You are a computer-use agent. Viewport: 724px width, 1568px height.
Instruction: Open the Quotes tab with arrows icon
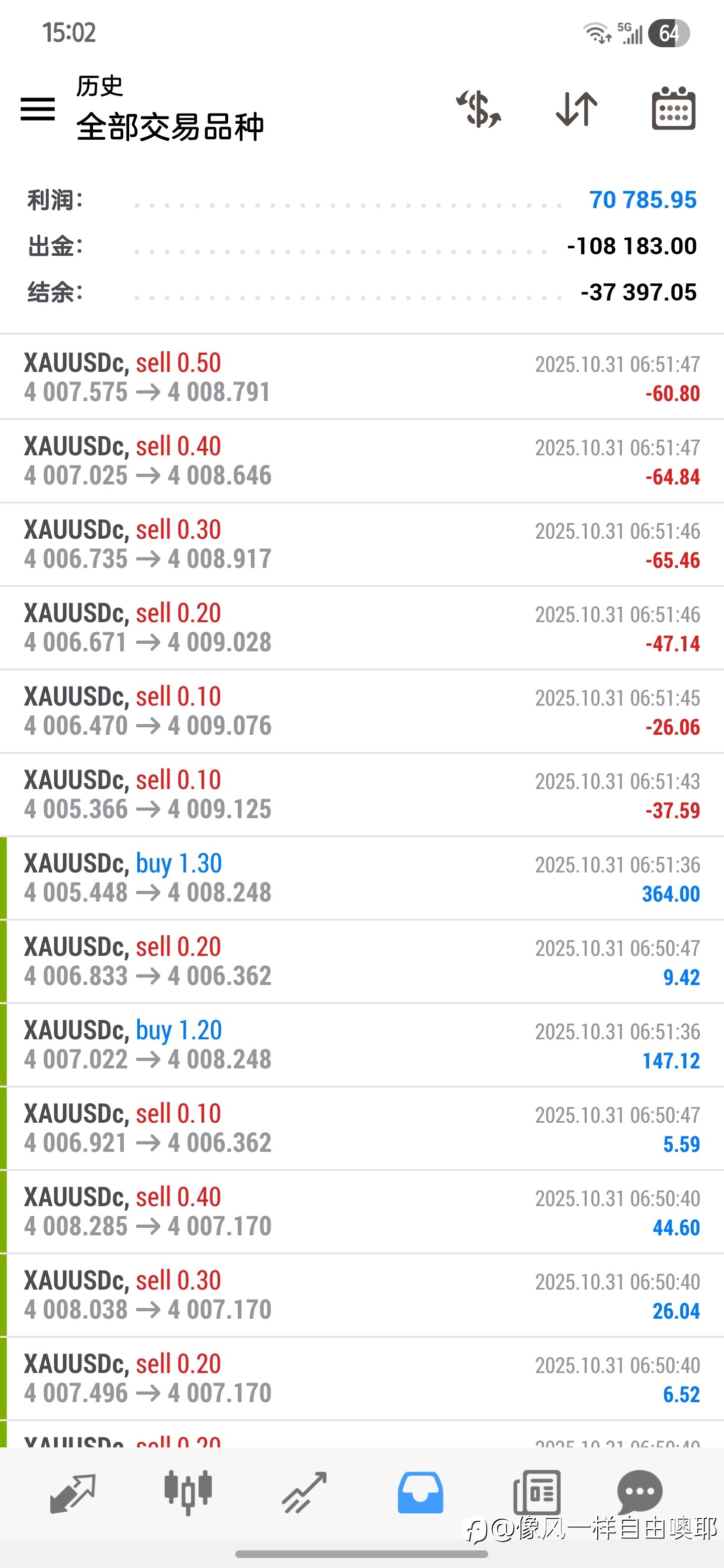point(73,1493)
